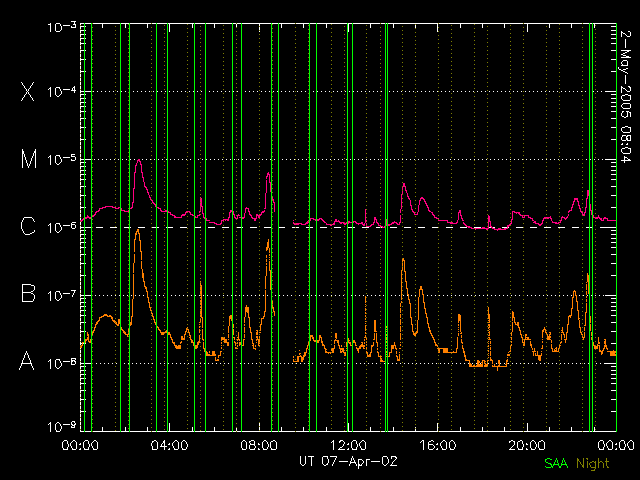640x480 pixels.
Task: Click the 10-3 y-axis label
Action: 62,27
